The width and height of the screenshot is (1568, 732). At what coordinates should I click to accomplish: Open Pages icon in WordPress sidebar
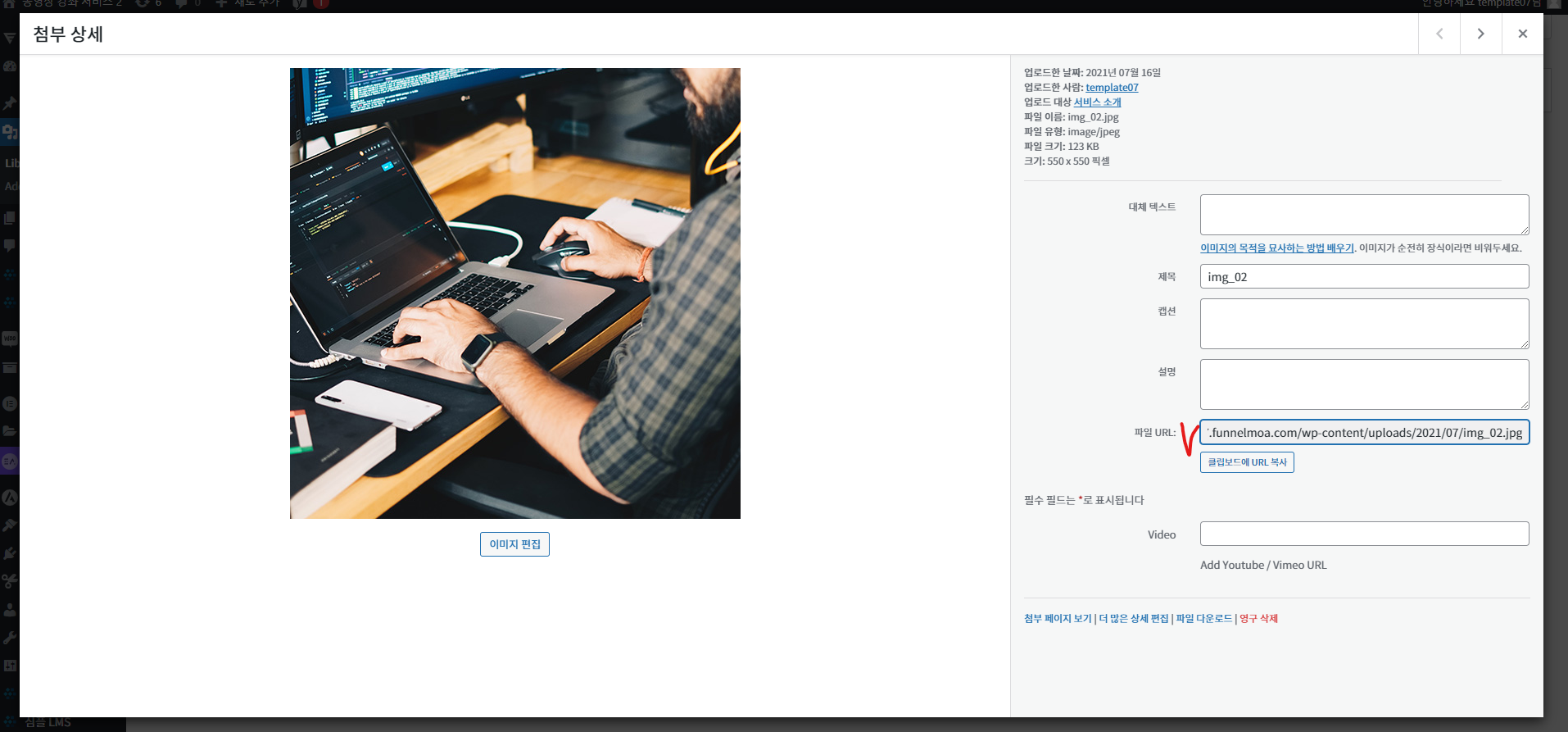coord(10,218)
